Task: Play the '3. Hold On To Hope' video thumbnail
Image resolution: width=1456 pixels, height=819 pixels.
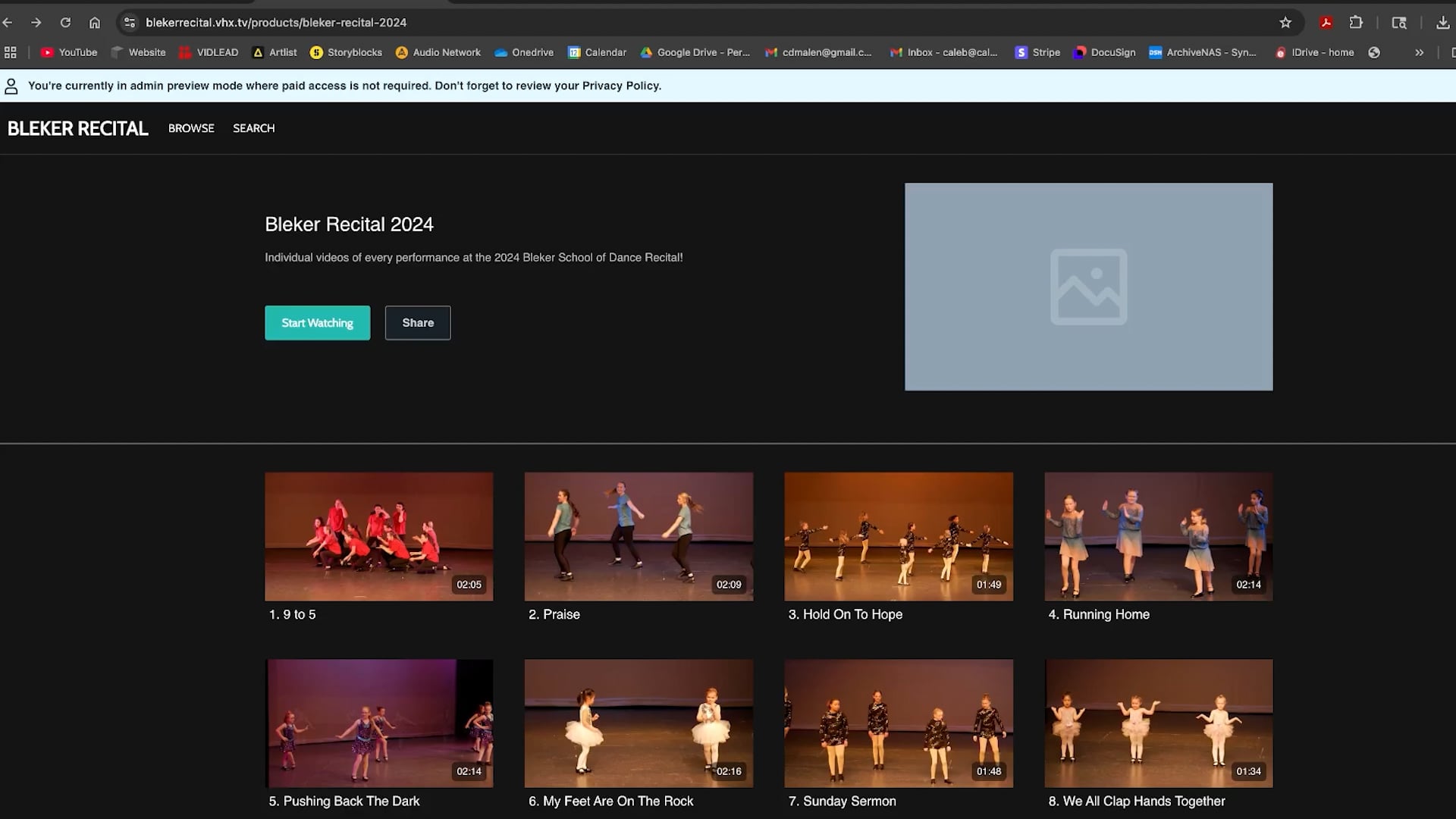Action: [x=898, y=536]
